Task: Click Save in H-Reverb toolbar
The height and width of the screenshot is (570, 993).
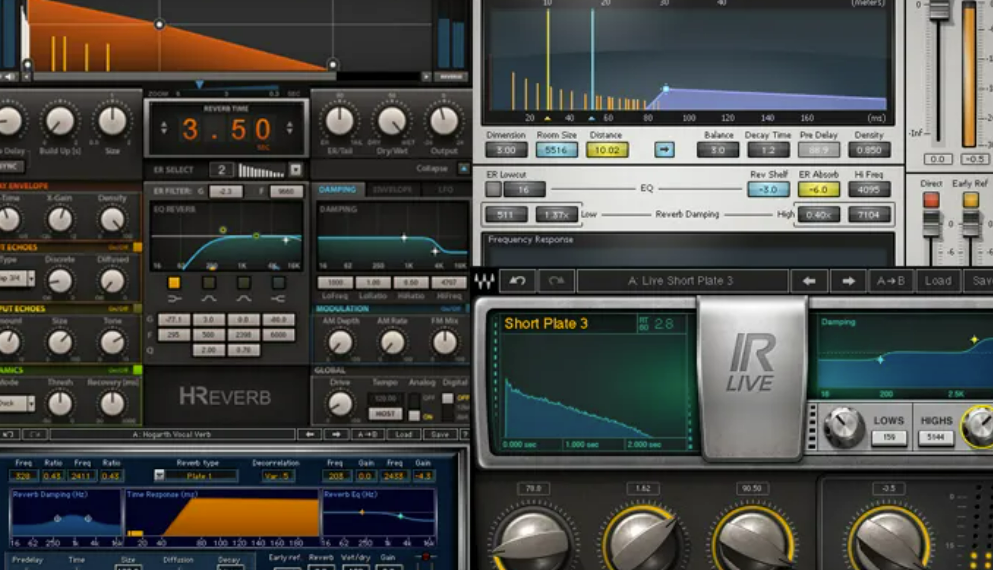Action: [x=440, y=434]
